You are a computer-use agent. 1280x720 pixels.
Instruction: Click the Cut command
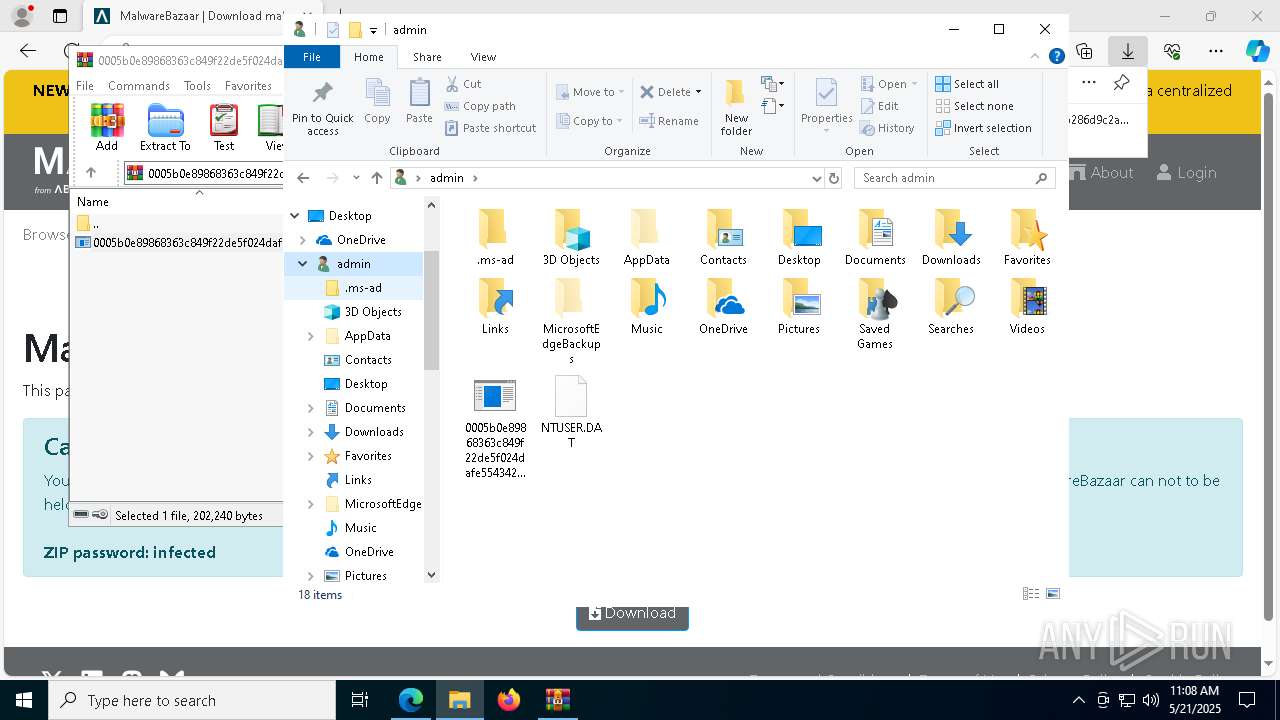pos(463,84)
